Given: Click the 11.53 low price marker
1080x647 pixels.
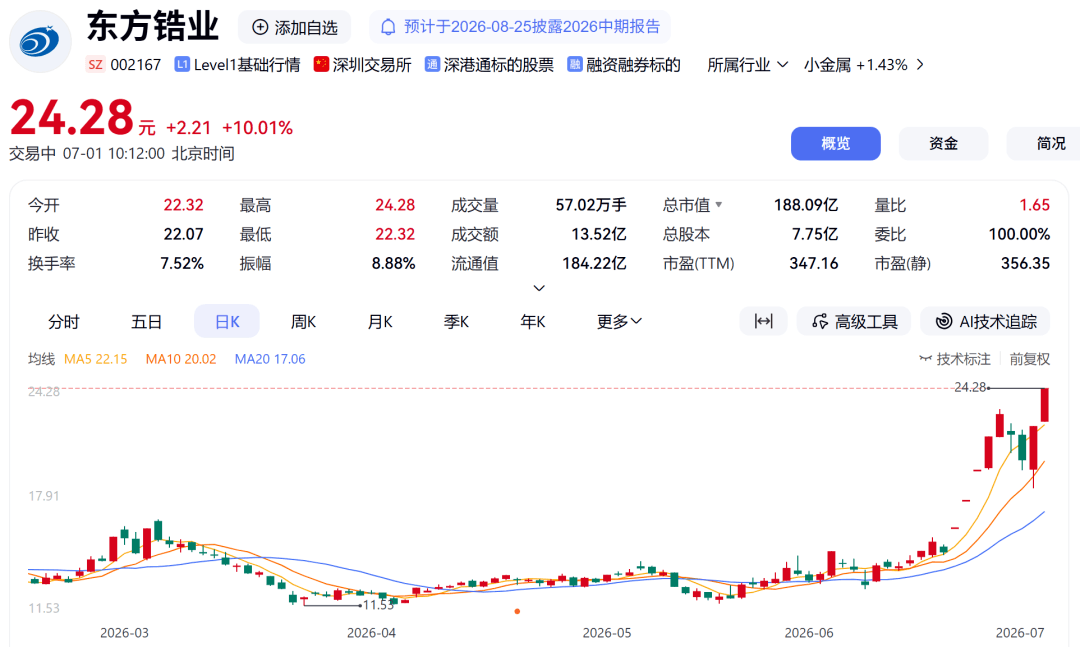Looking at the screenshot, I should pyautogui.click(x=378, y=605).
